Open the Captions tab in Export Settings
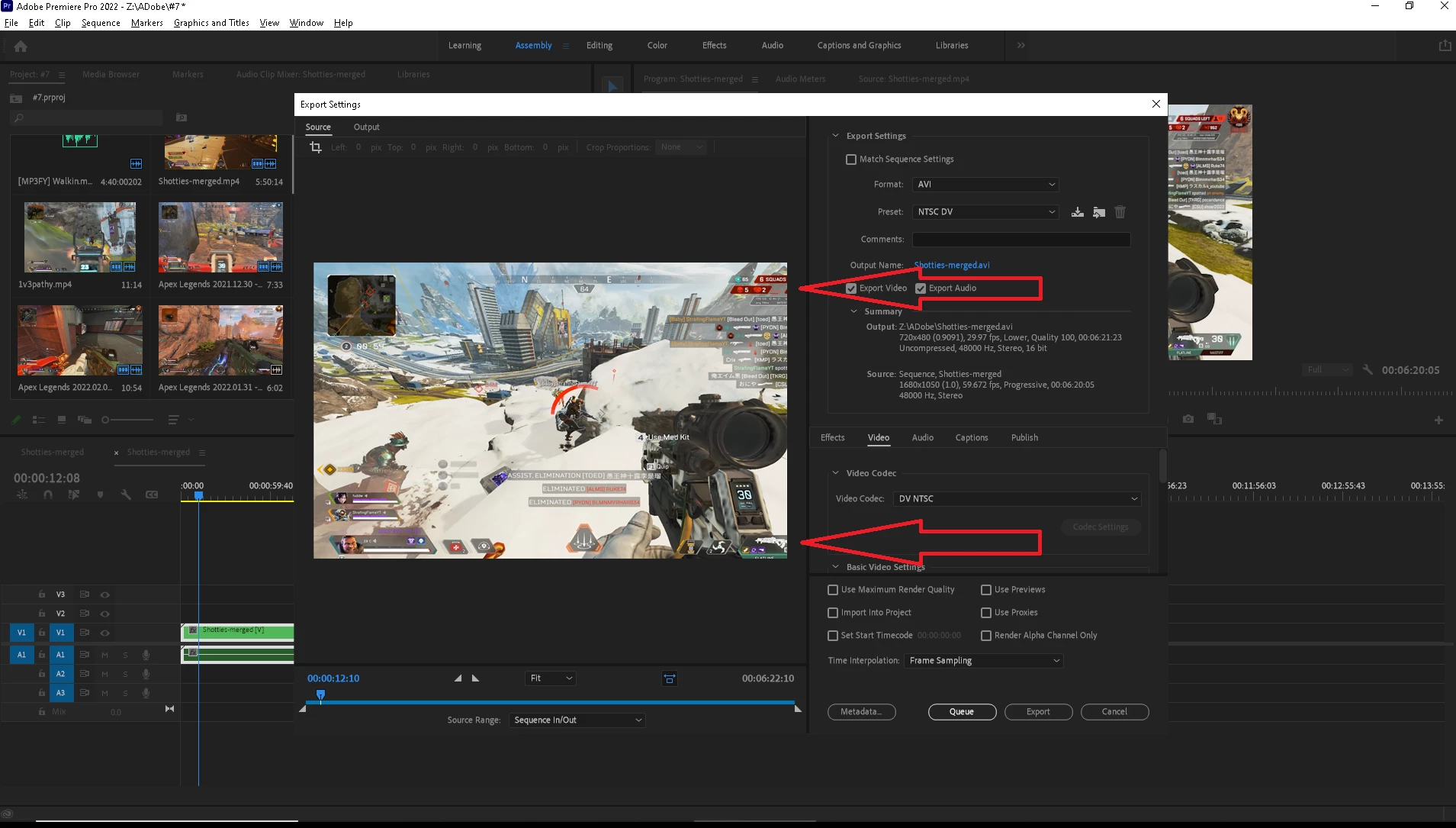 [971, 438]
